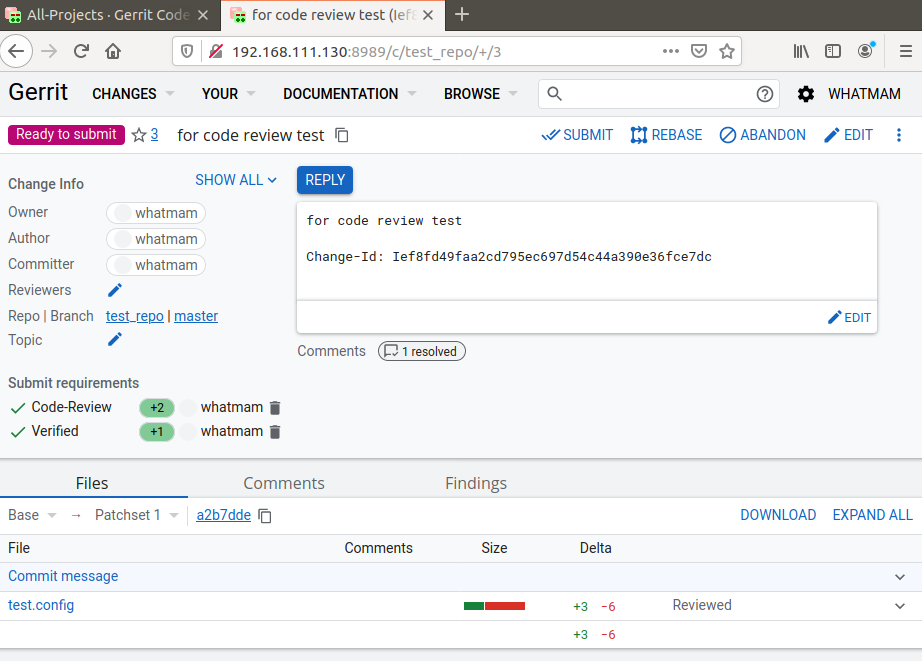Expand Commit message row chevron
This screenshot has height=661, width=922.
[900, 577]
